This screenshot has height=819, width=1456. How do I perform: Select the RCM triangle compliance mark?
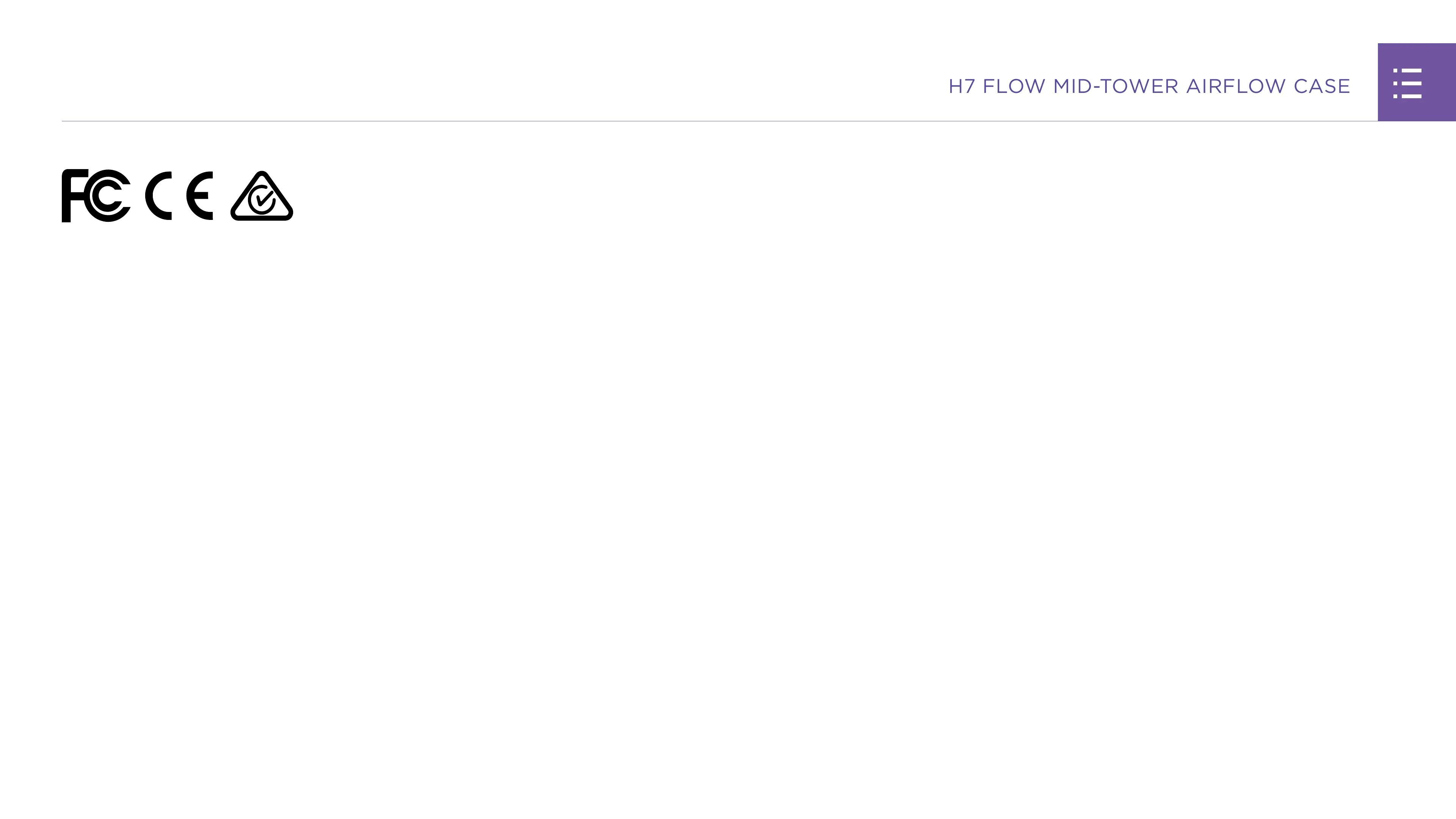262,196
